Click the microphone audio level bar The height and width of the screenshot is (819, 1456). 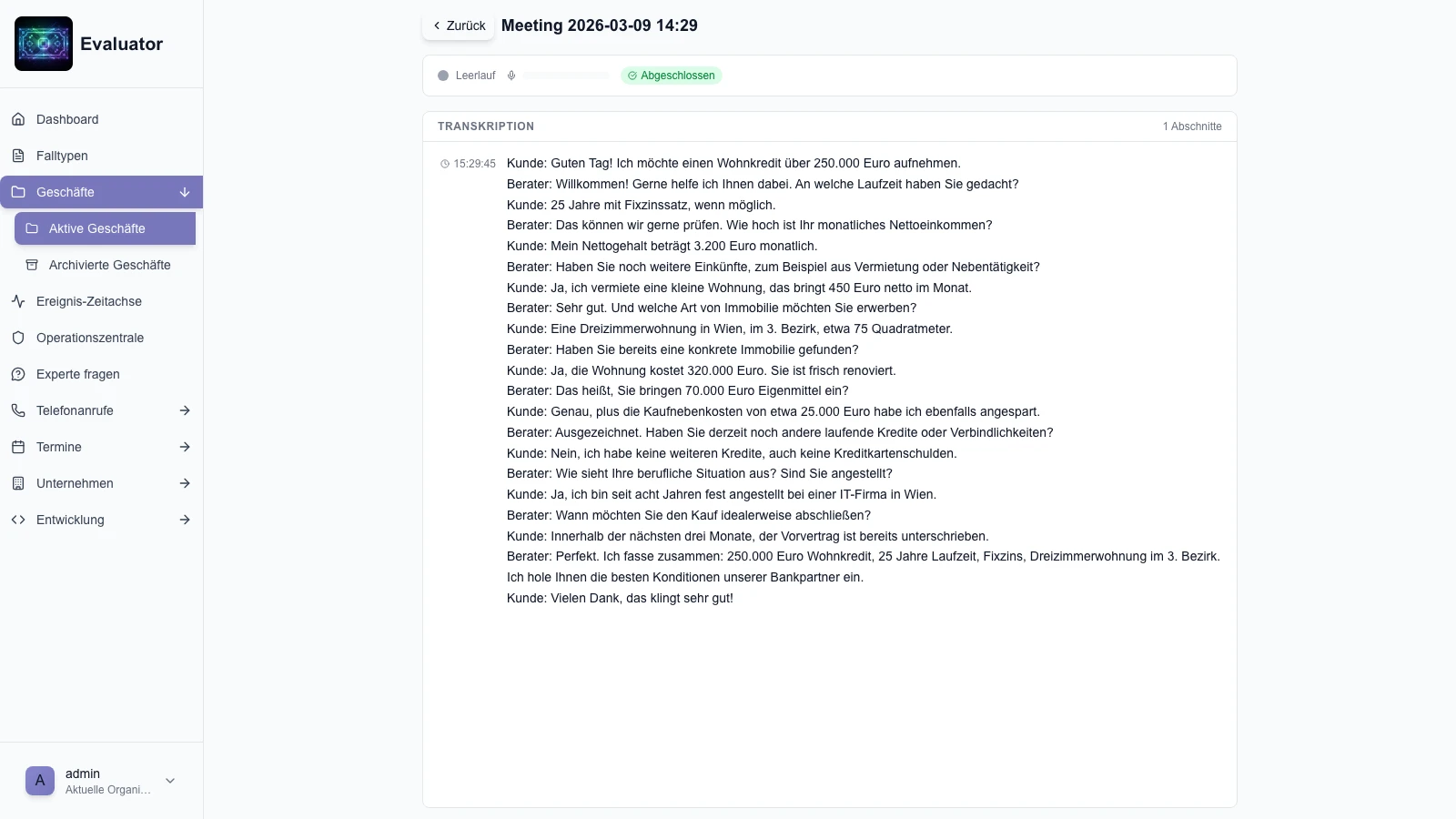pyautogui.click(x=566, y=76)
